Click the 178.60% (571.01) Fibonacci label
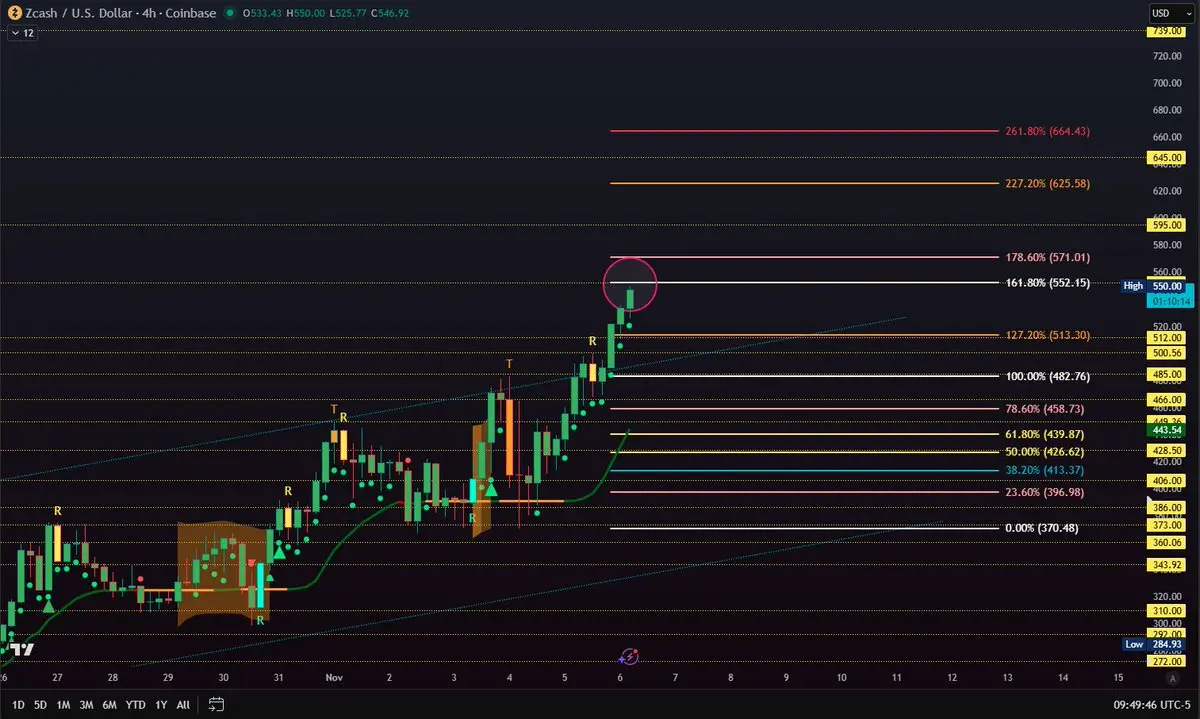Image resolution: width=1200 pixels, height=719 pixels. click(1047, 257)
